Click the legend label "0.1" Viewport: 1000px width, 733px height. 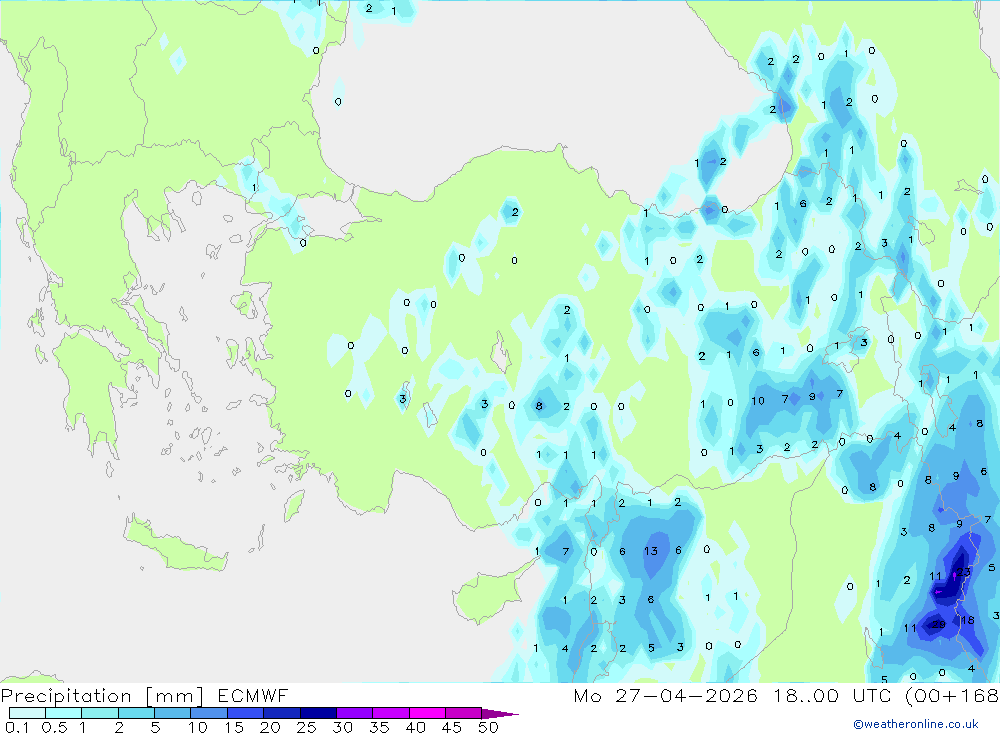click(x=17, y=727)
